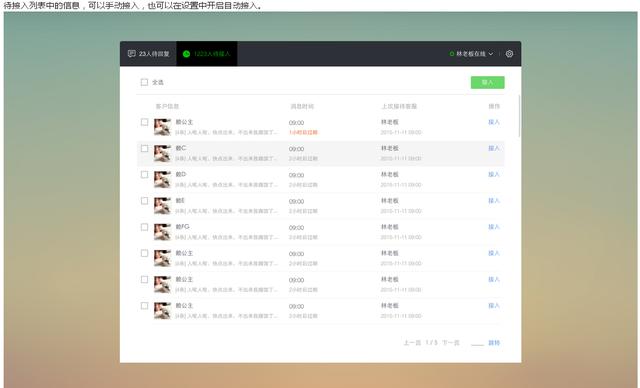Viewport: 640px width, 388px height.
Task: Click the green phone icon beside 1223人待接入
Action: [186, 54]
